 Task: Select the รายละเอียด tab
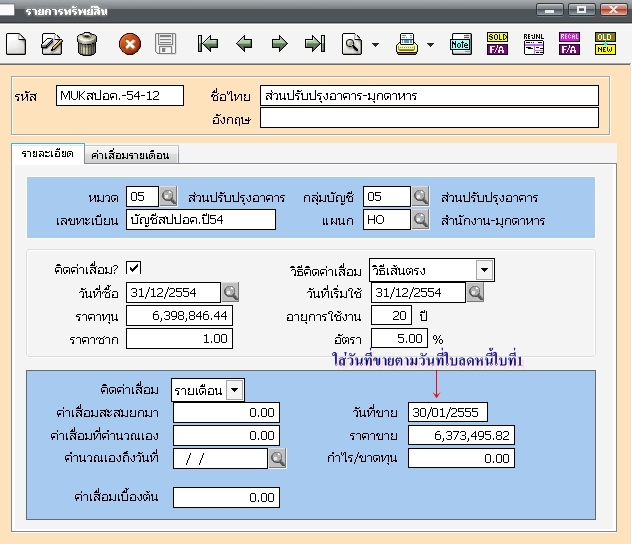pos(47,154)
